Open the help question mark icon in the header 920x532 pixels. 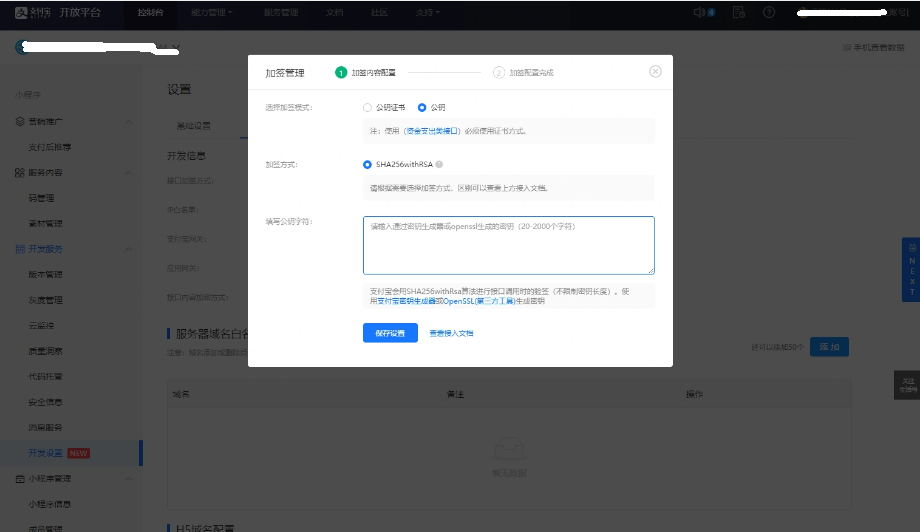[x=768, y=13]
